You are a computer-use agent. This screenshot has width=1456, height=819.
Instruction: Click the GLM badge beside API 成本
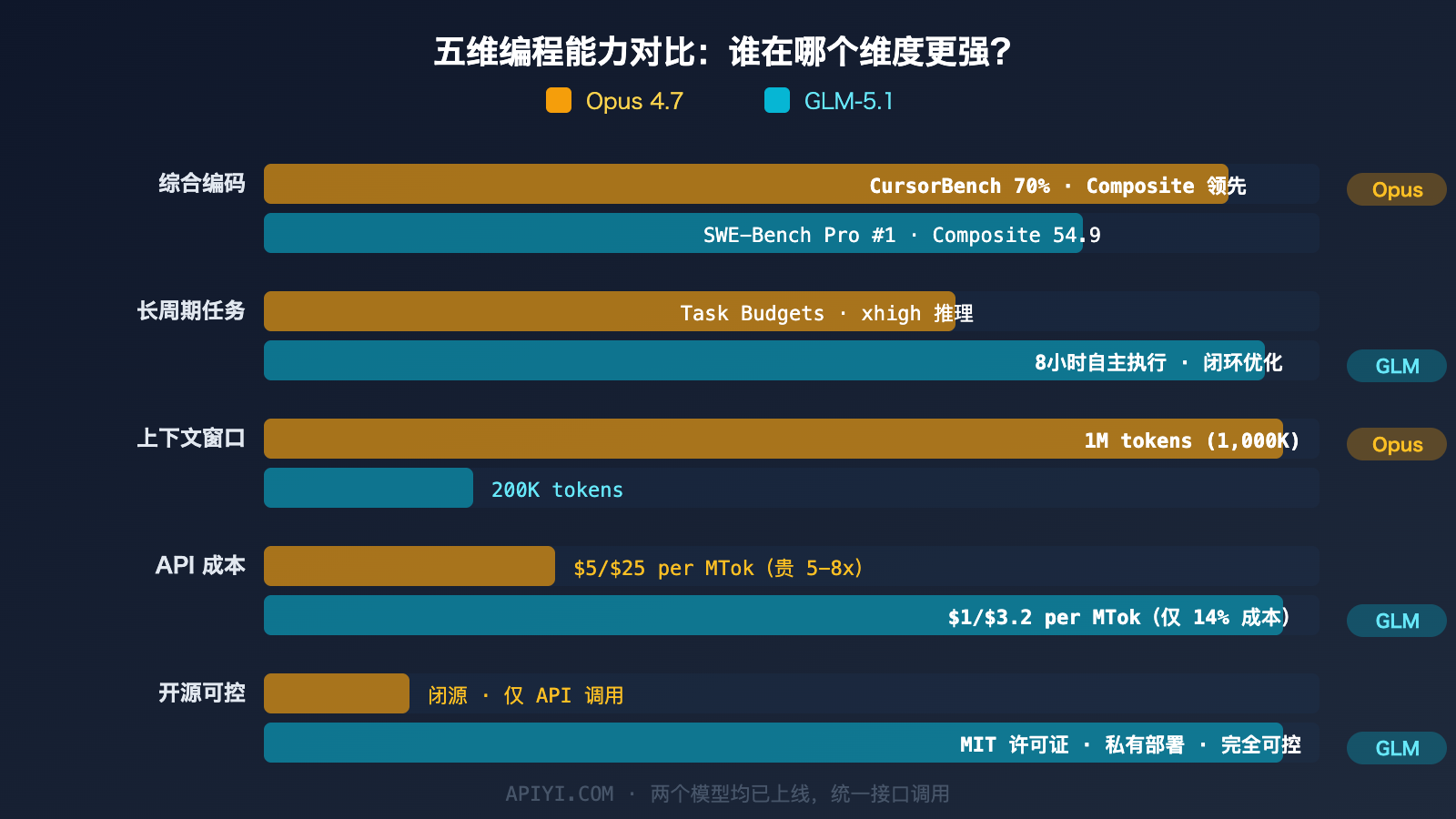1396,621
